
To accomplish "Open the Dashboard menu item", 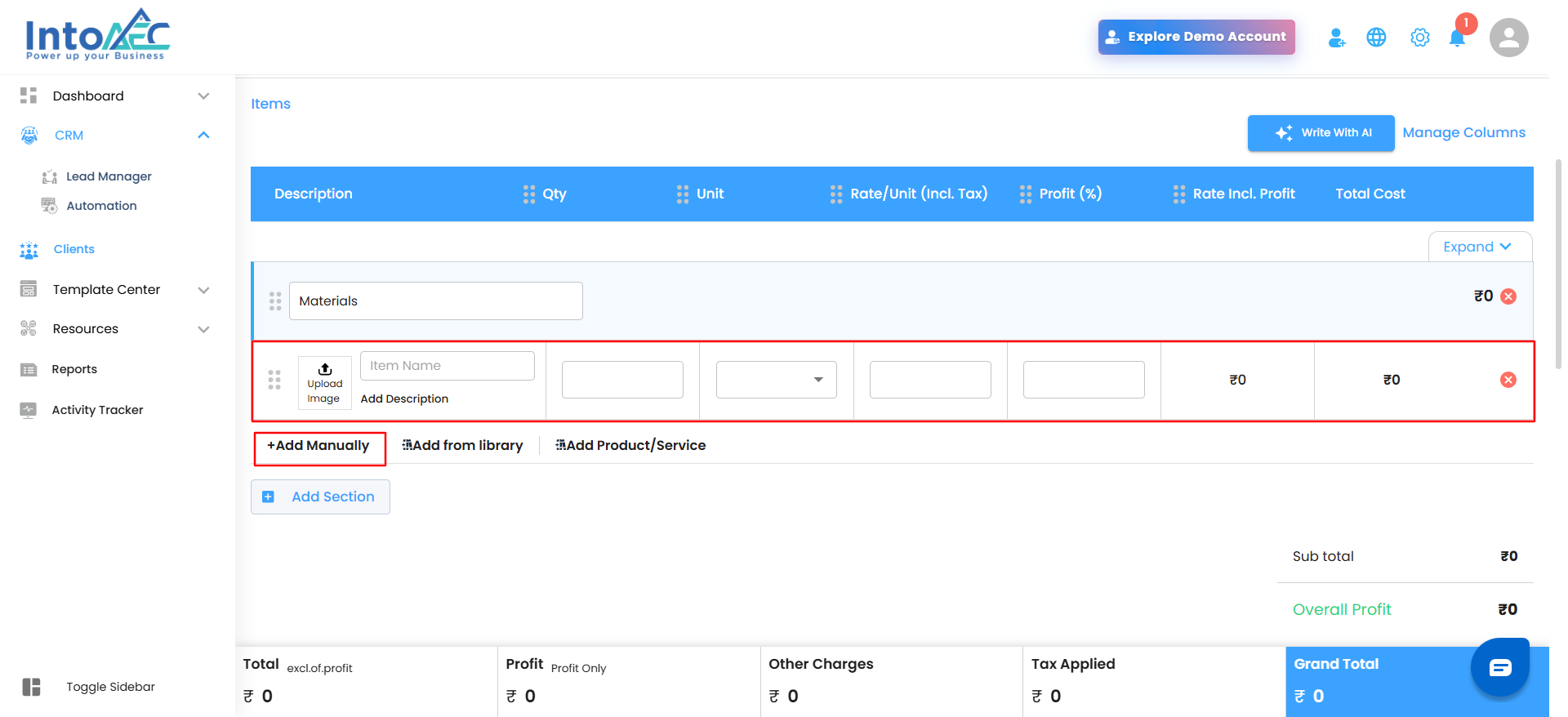I will pyautogui.click(x=88, y=96).
